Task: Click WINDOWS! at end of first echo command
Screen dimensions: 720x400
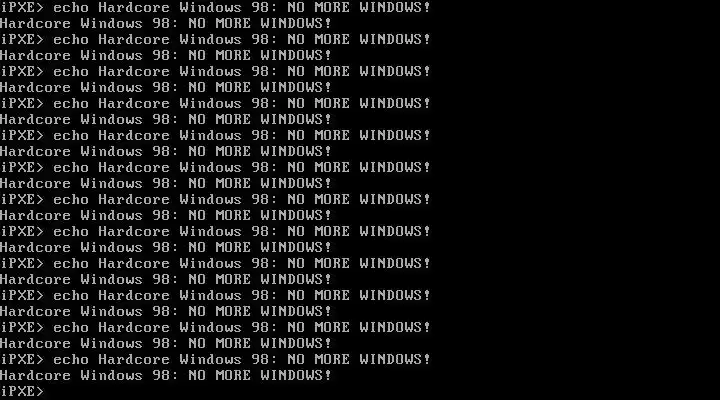Action: coord(395,7)
